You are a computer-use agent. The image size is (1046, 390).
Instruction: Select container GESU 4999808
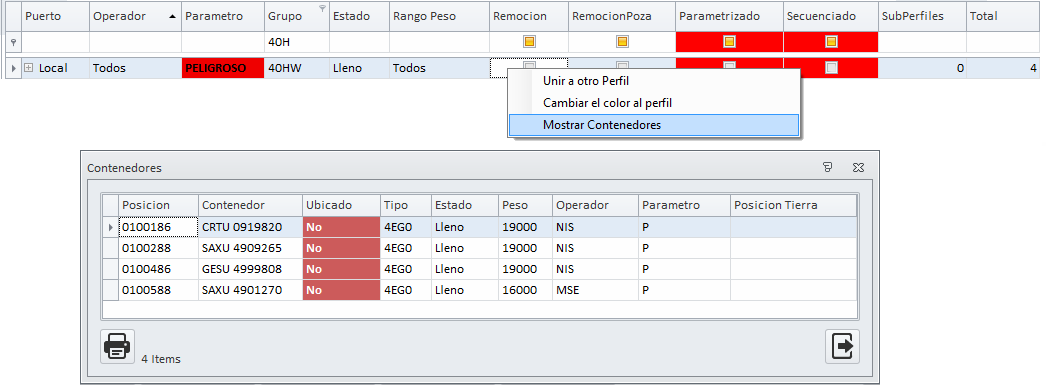(x=250, y=269)
